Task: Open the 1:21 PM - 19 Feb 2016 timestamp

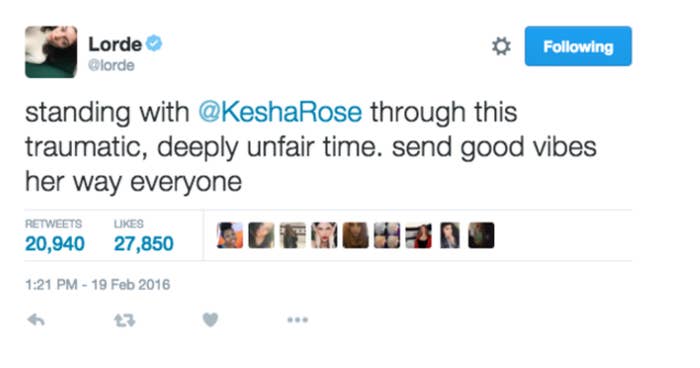Action: 98,284
